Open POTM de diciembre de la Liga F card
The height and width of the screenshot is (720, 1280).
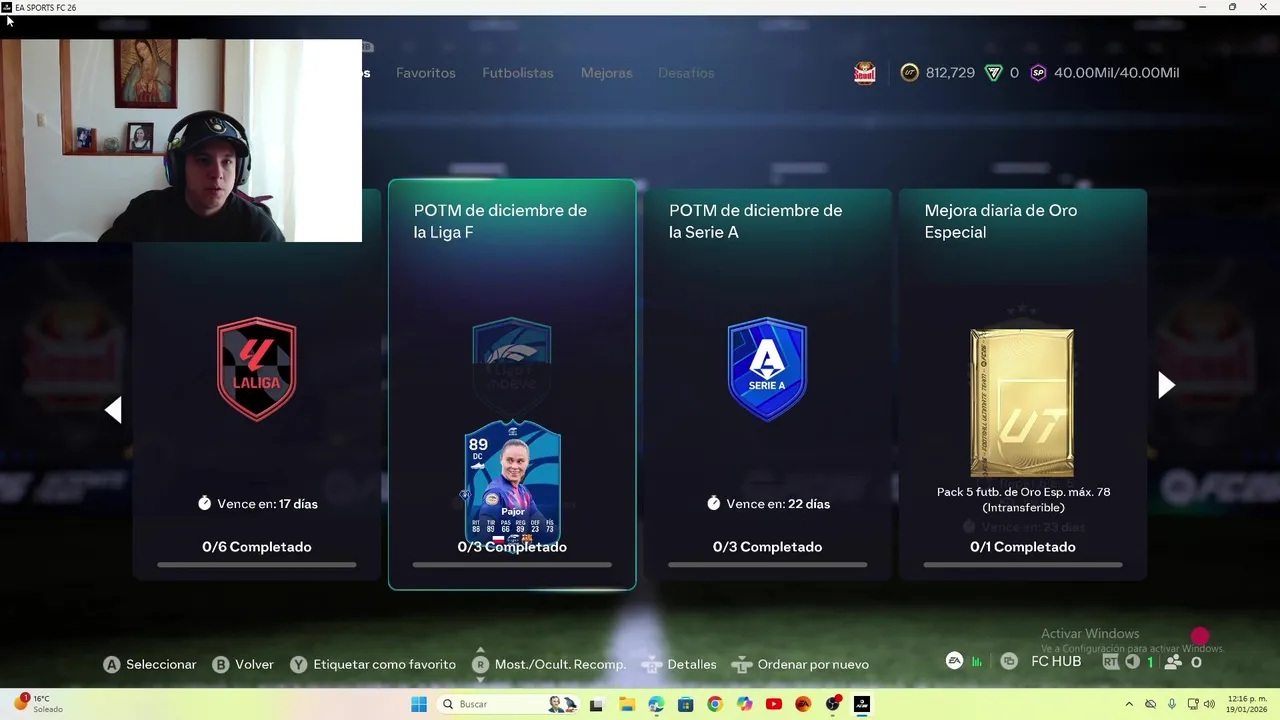(512, 385)
